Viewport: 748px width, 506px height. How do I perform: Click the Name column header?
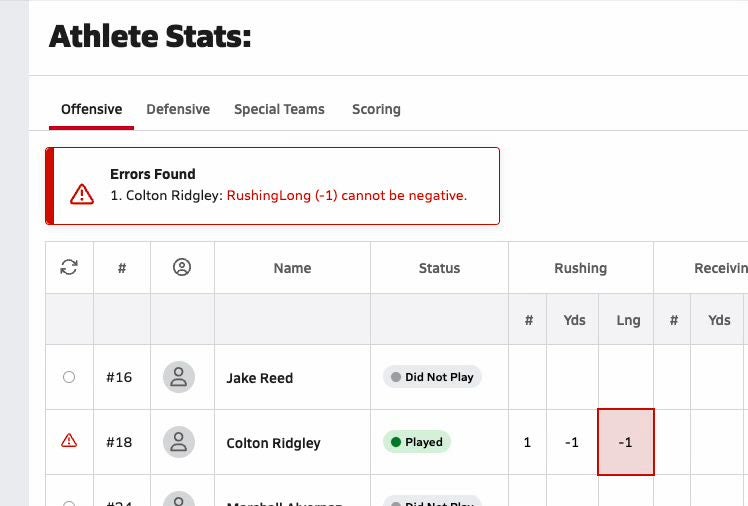point(292,268)
